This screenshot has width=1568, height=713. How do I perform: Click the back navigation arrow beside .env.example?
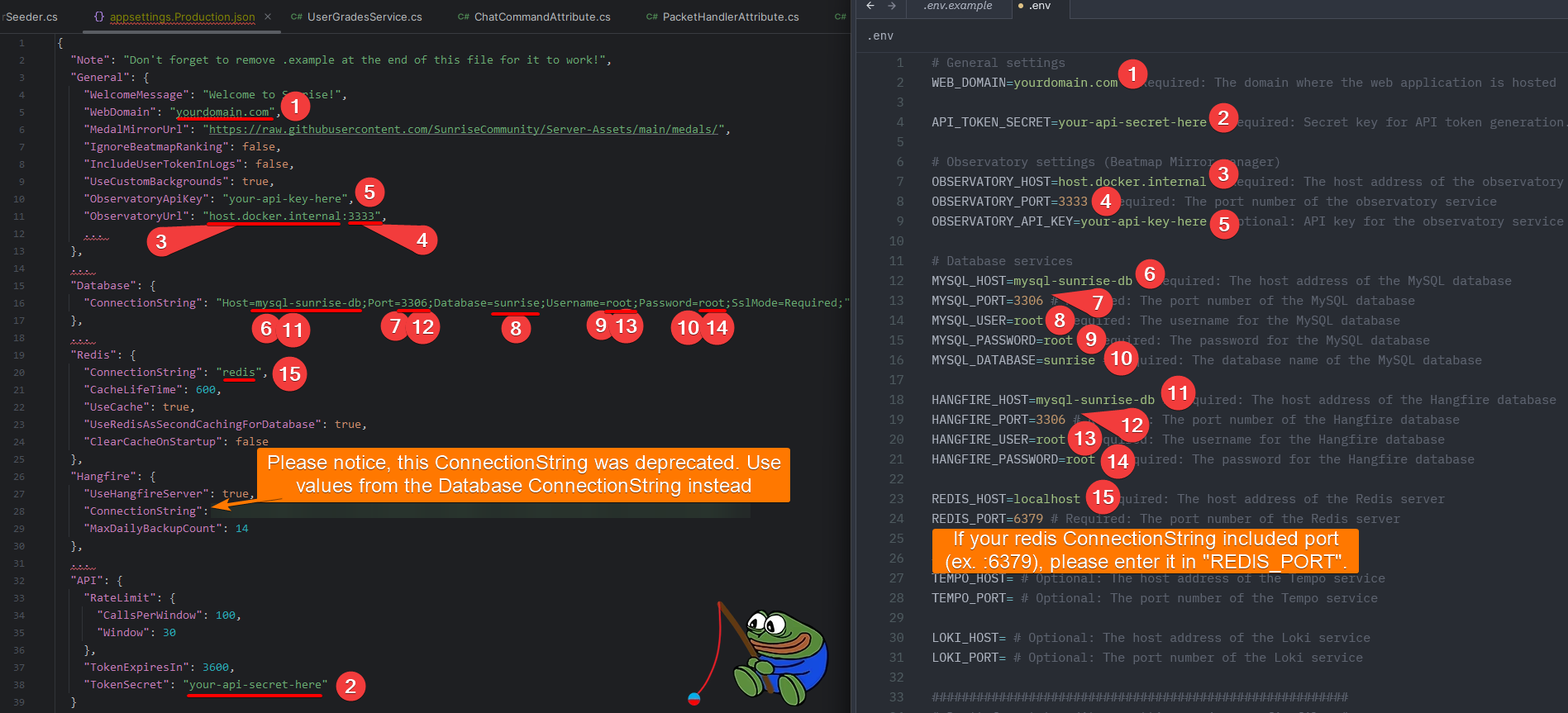pos(870,6)
